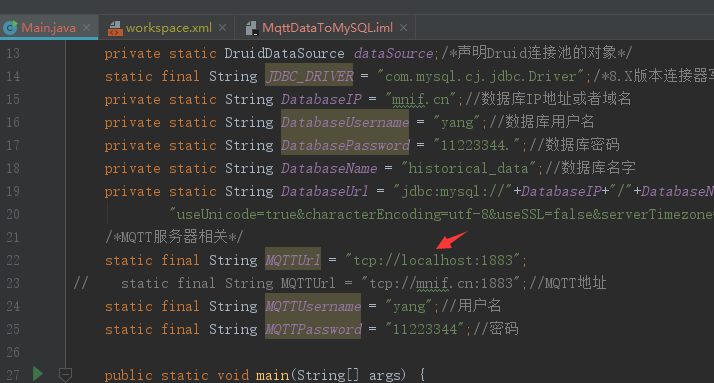Collapse main method using fold marker
Screen dimensions: 714x383
click(x=65, y=374)
